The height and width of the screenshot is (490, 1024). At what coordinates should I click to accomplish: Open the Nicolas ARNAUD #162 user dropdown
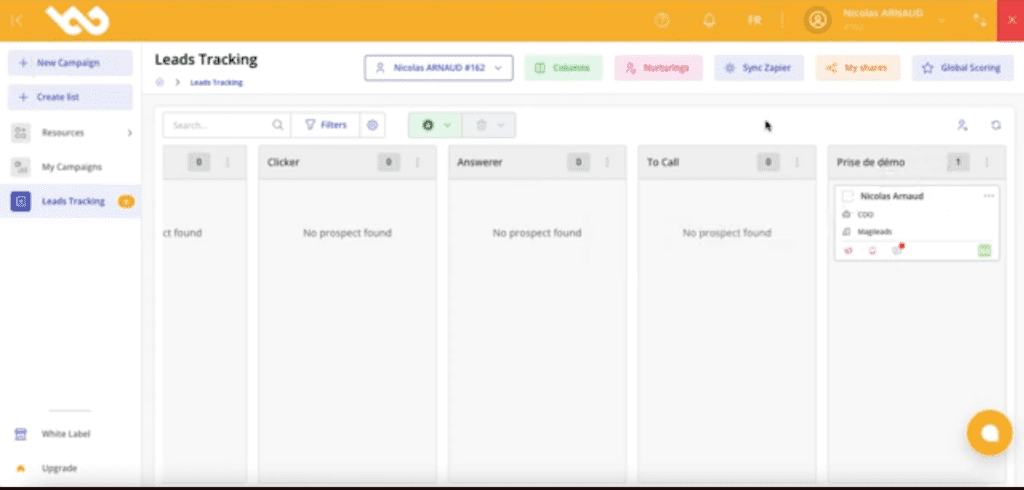click(439, 68)
